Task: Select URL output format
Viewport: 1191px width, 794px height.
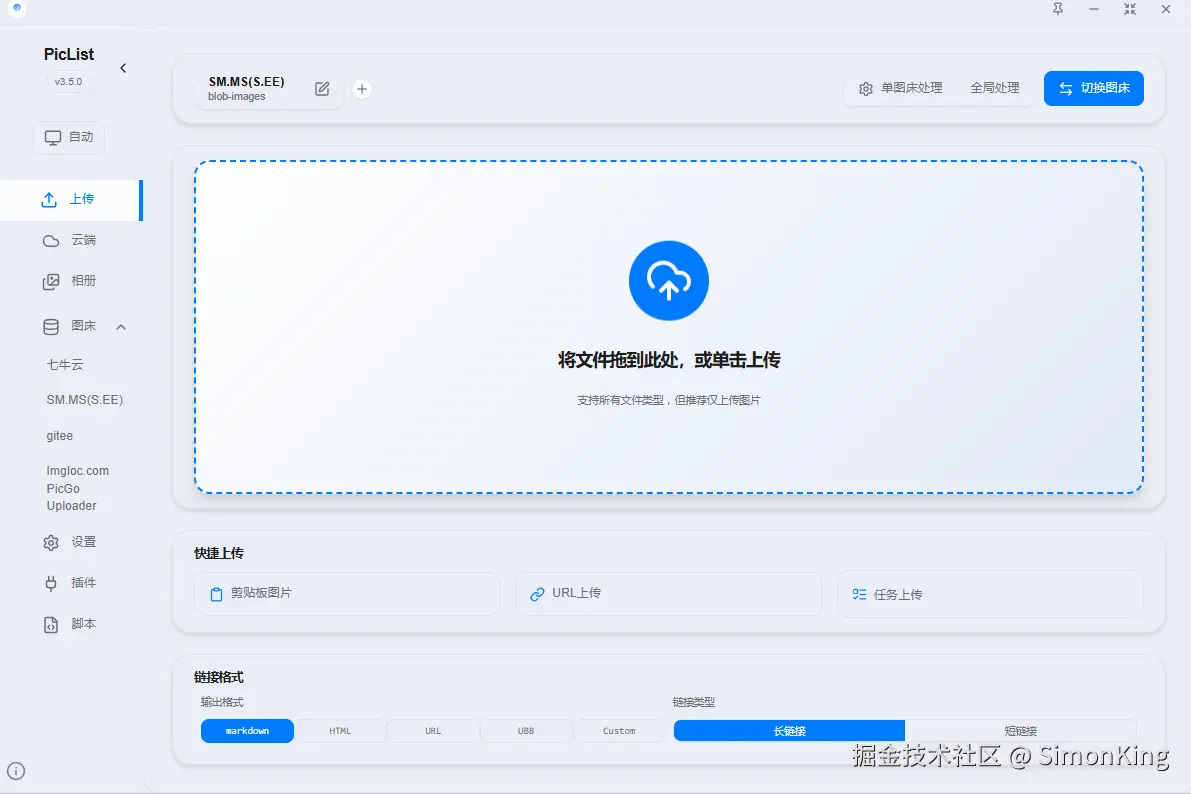Action: coord(433,731)
